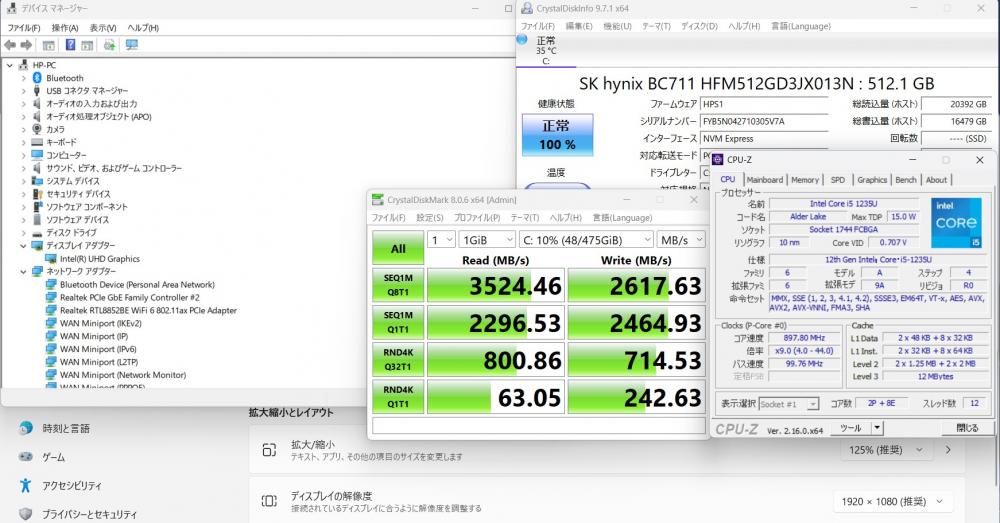Click the scan hardware changes monitor icon
This screenshot has height=523, width=1000.
pos(131,45)
